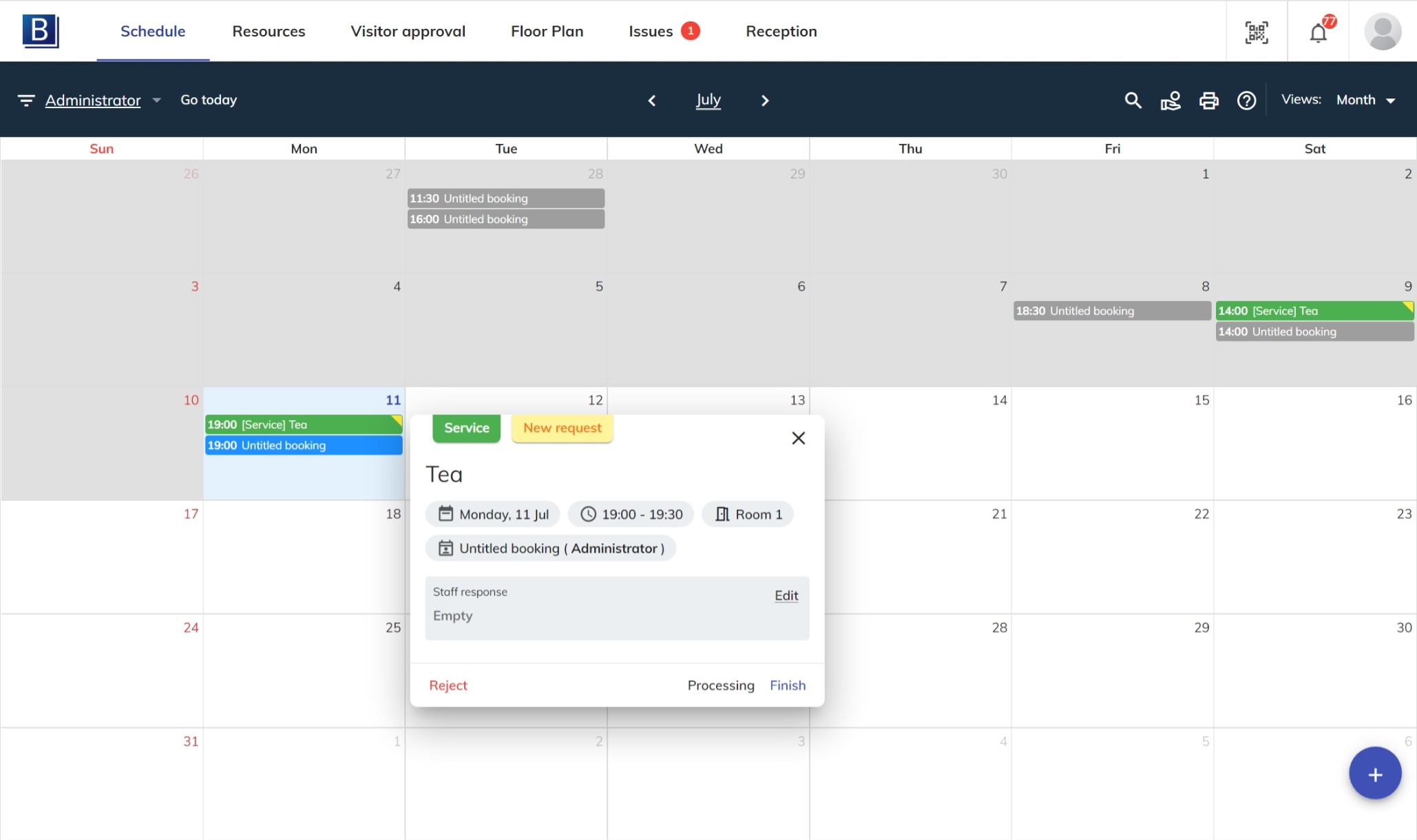This screenshot has width=1417, height=840.
Task: Click the print schedule icon
Action: 1208,101
